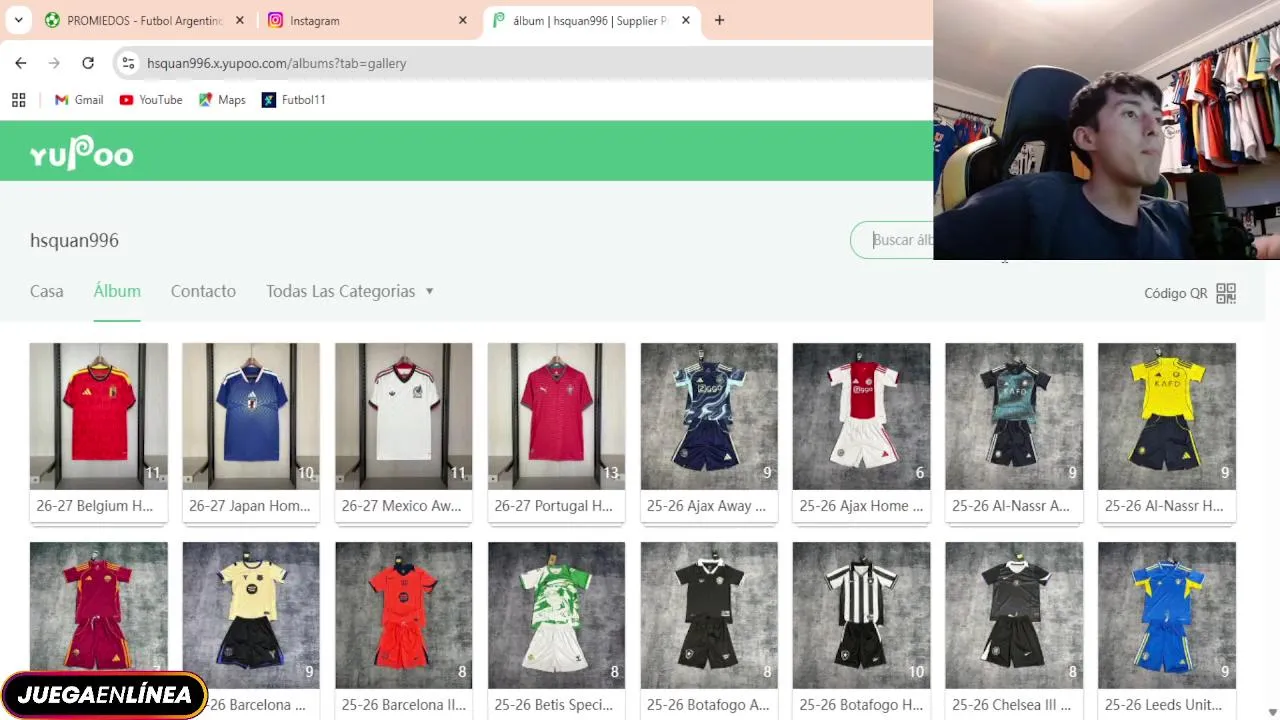Click the 25-26 Ajax Home title

click(861, 506)
